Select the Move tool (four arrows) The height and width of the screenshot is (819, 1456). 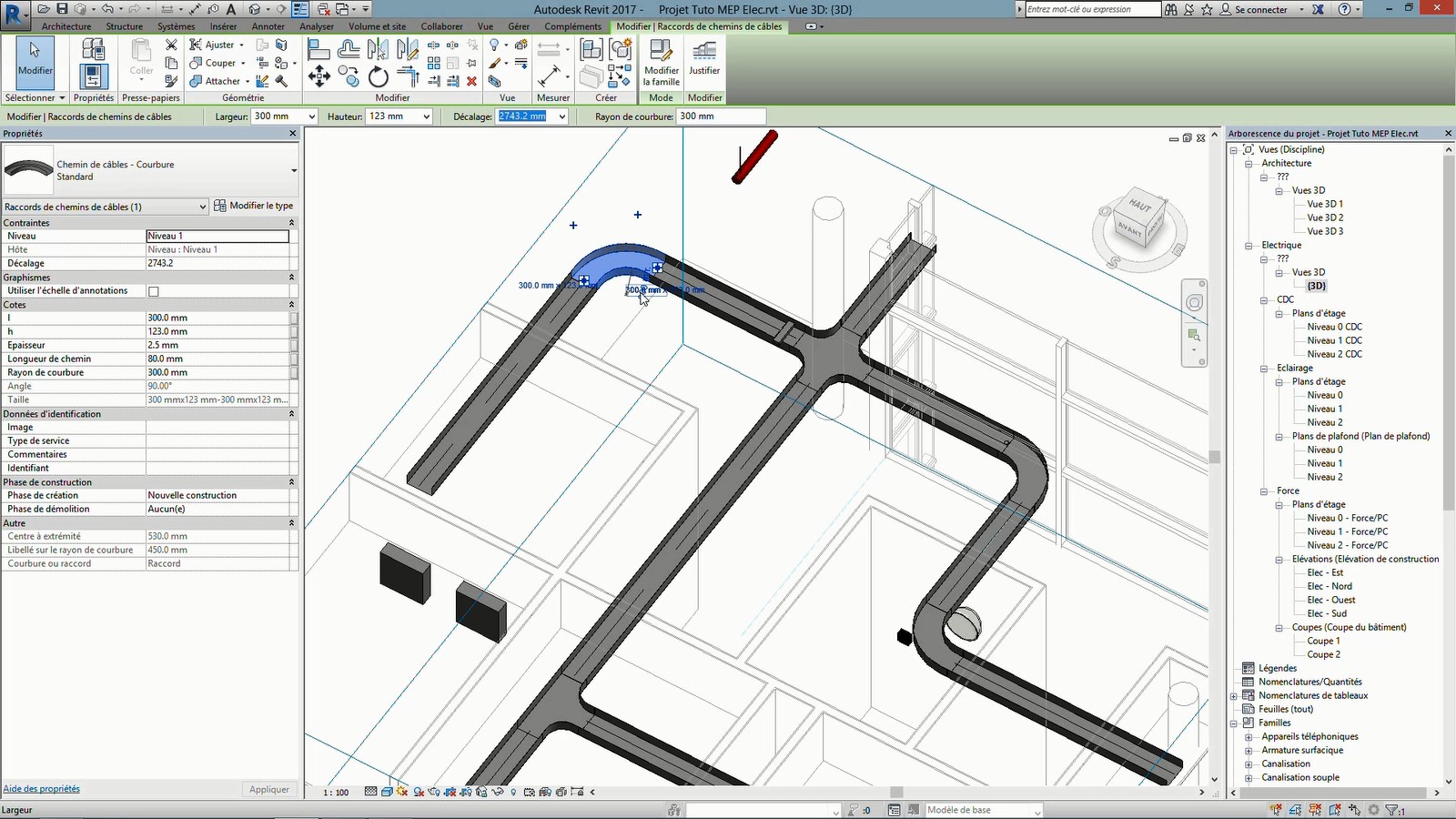[x=319, y=76]
